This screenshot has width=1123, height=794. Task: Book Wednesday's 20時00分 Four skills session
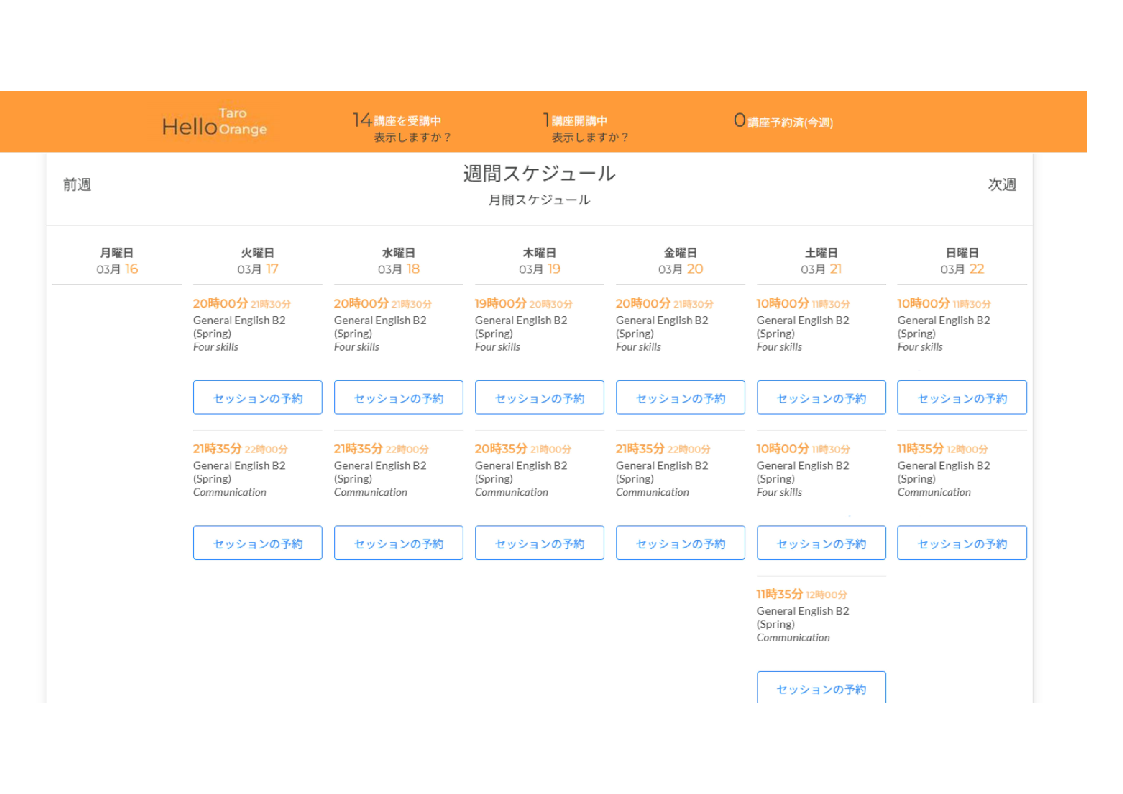tap(399, 398)
